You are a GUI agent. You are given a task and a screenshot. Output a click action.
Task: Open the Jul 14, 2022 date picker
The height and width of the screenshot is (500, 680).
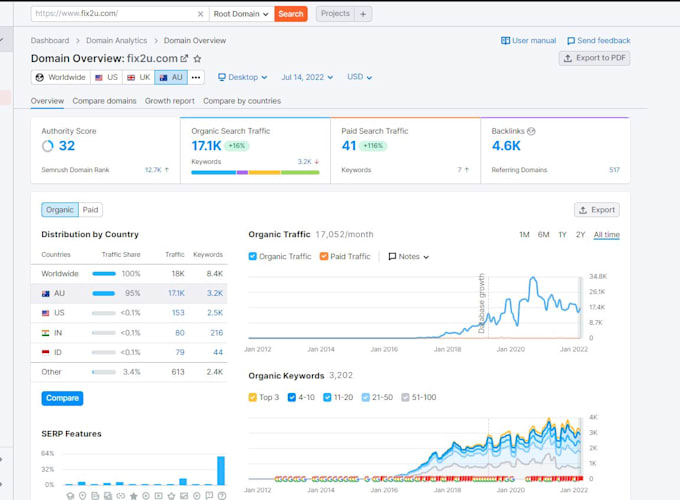(x=307, y=77)
